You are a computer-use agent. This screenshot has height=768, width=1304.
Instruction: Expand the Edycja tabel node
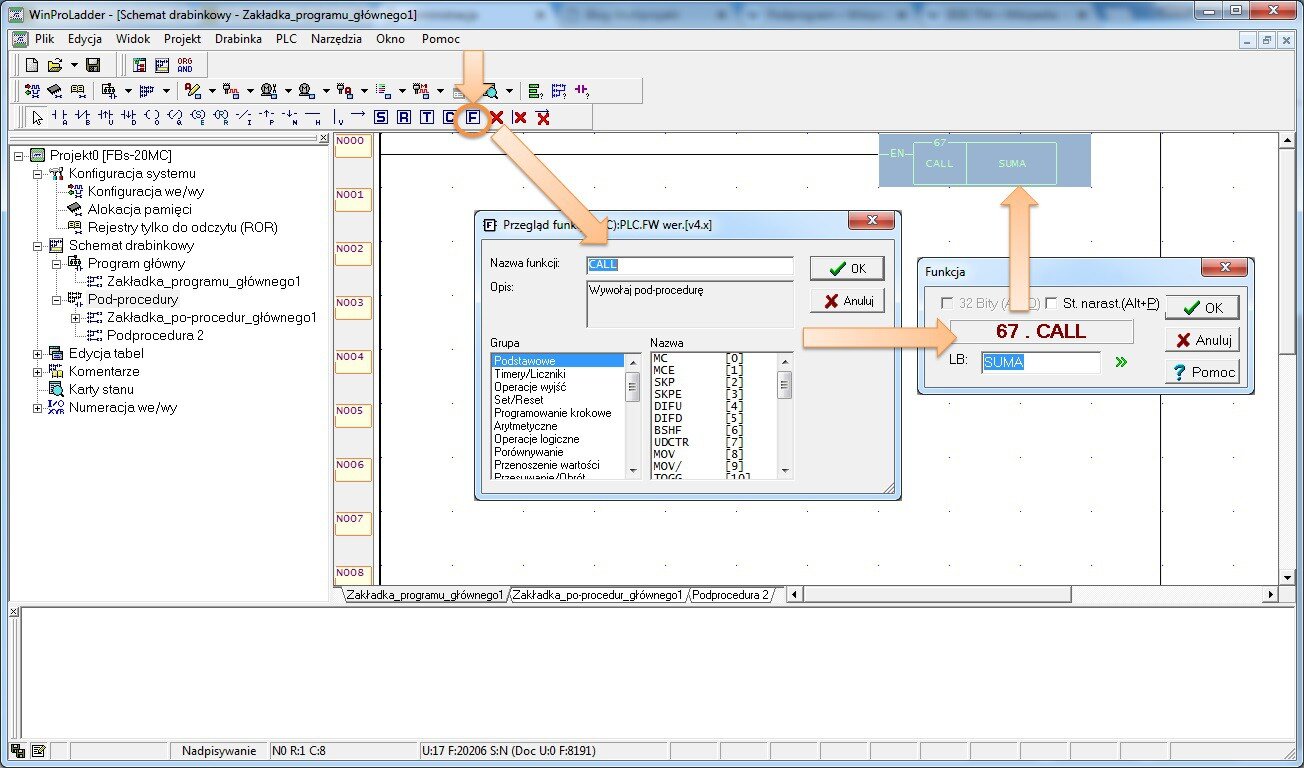(x=38, y=353)
